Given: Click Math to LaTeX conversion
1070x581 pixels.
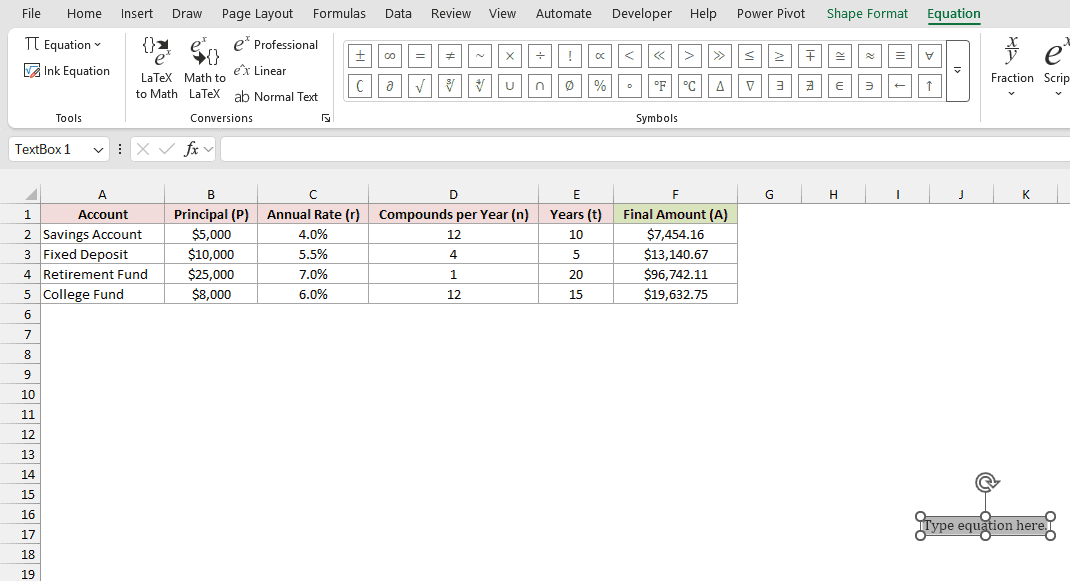Looking at the screenshot, I should click(205, 69).
